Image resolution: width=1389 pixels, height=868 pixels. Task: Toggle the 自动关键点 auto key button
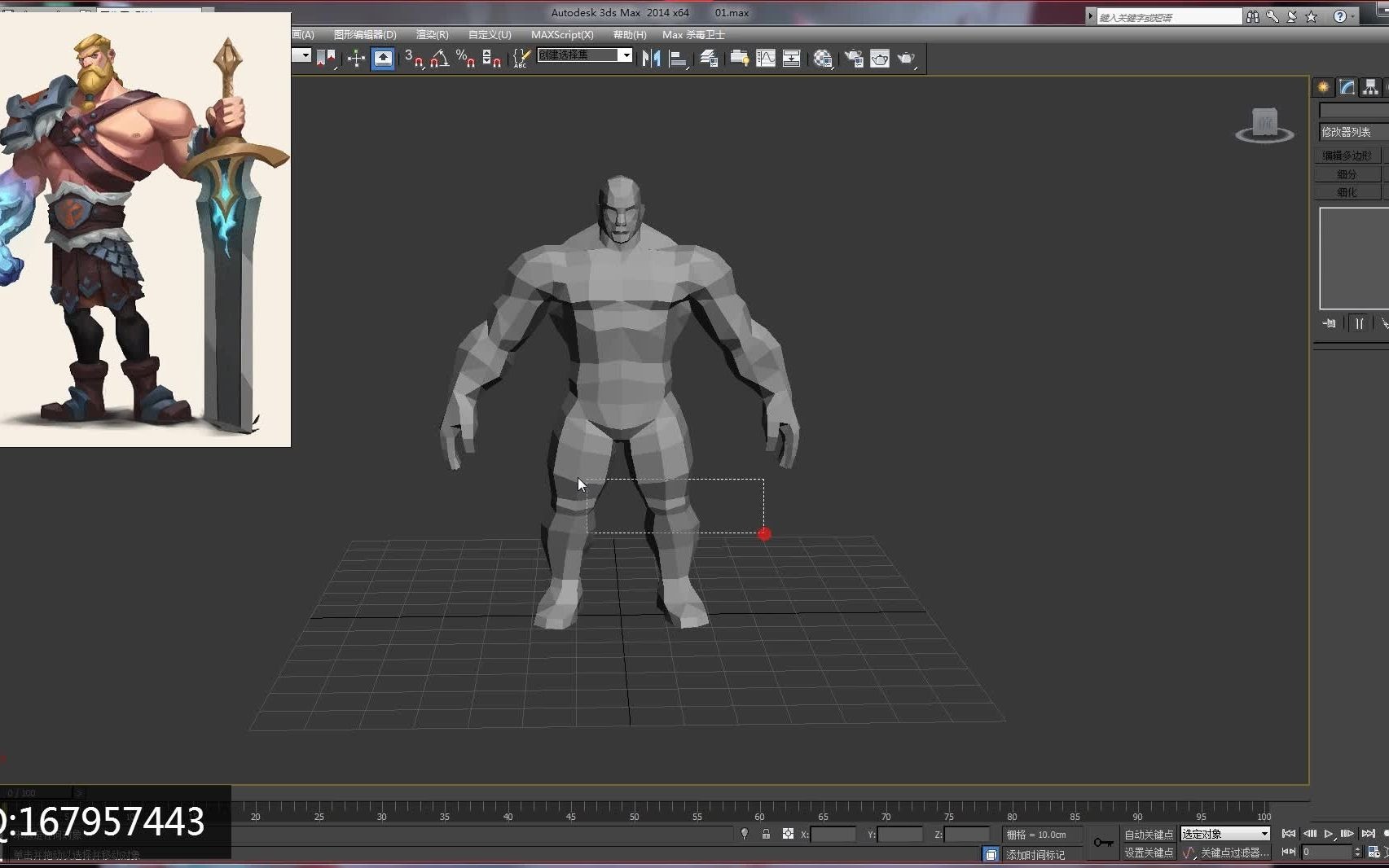coord(1149,834)
